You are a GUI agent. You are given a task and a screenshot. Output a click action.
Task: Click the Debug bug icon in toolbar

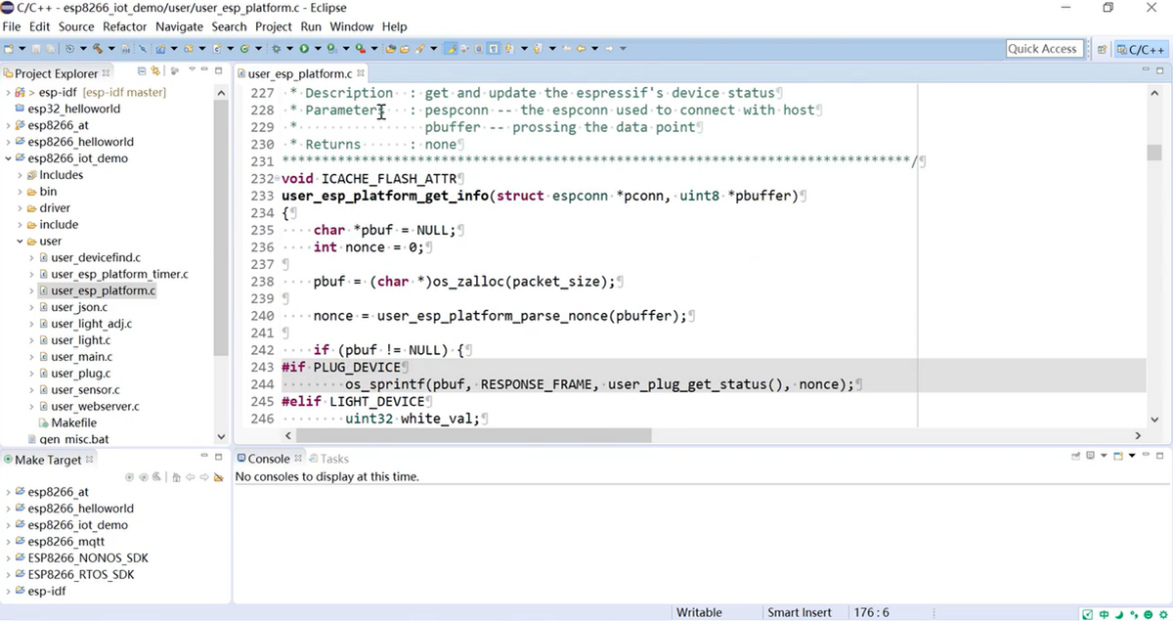point(275,49)
